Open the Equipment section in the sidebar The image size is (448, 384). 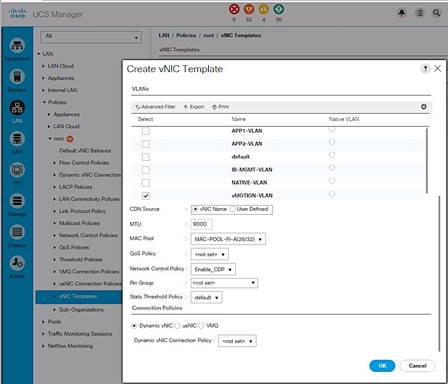(17, 45)
